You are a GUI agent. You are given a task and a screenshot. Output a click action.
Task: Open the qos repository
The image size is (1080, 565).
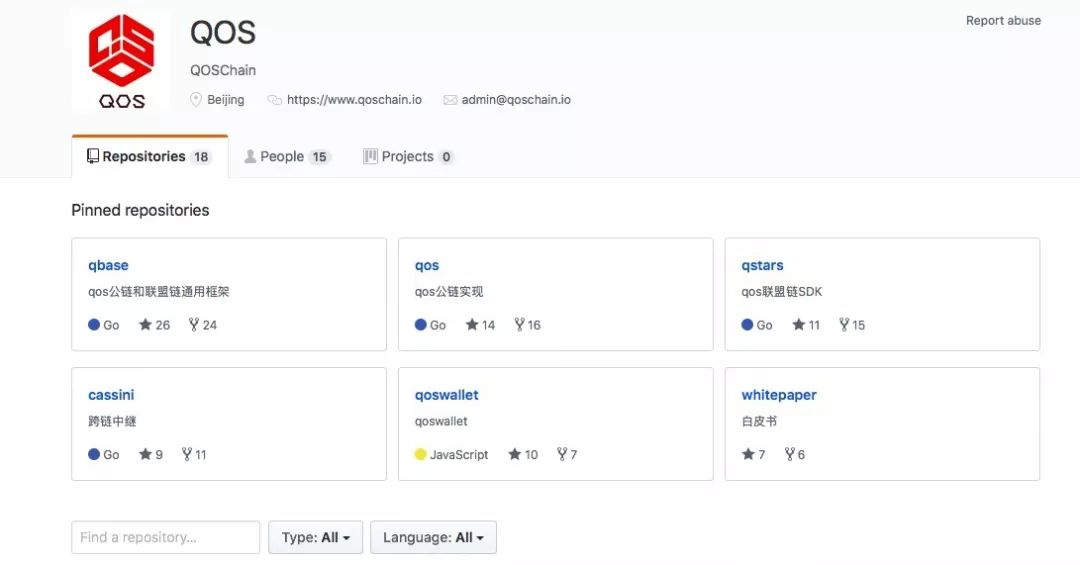[426, 265]
